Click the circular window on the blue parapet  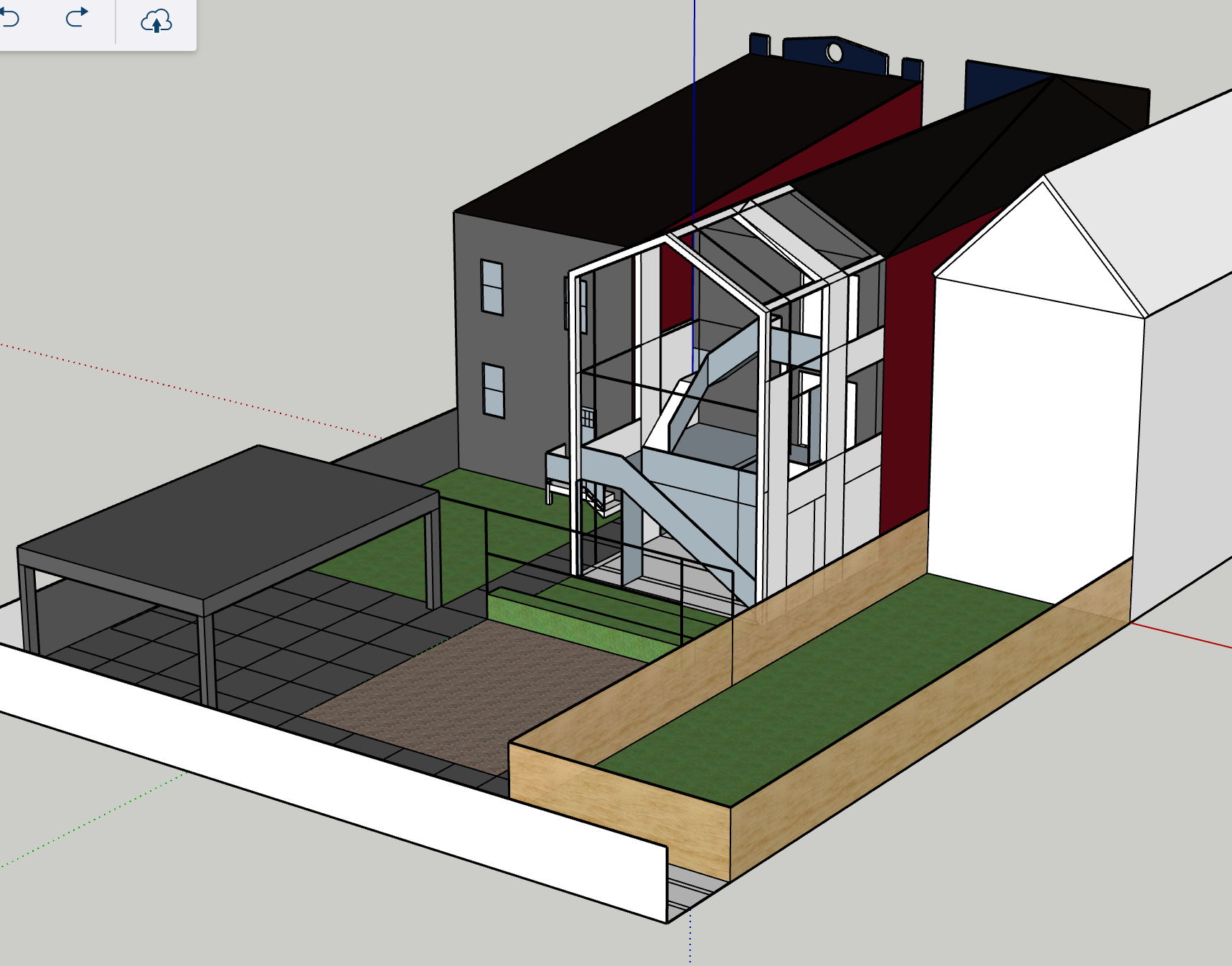point(834,52)
